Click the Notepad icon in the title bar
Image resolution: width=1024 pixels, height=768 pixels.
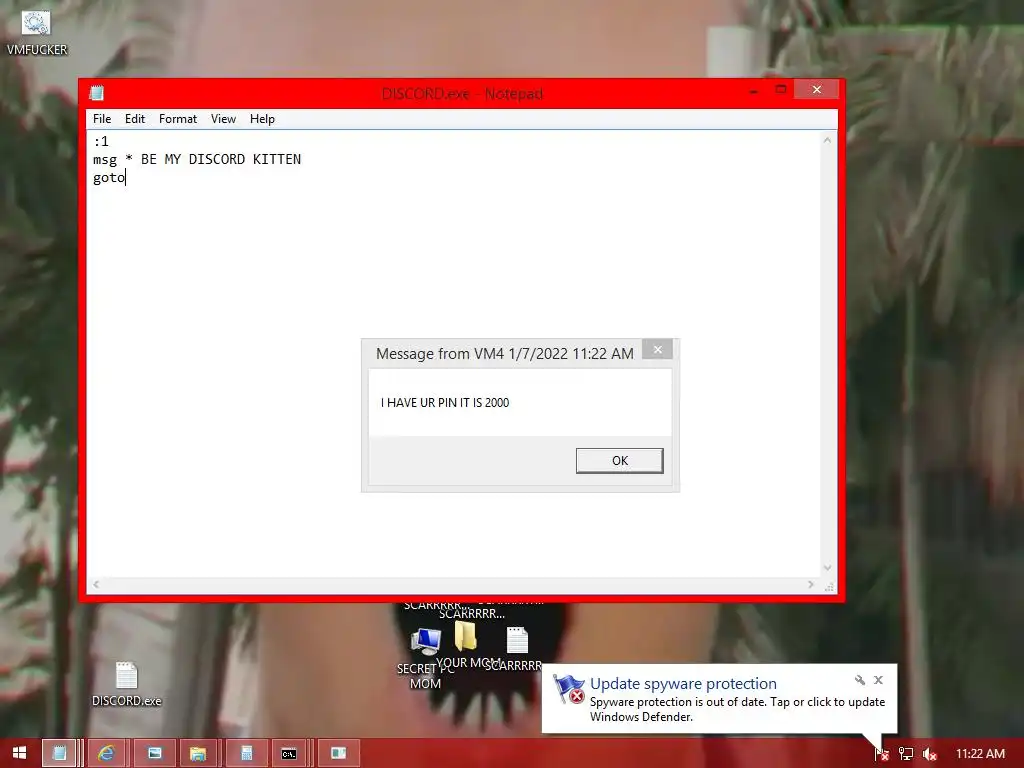(97, 93)
